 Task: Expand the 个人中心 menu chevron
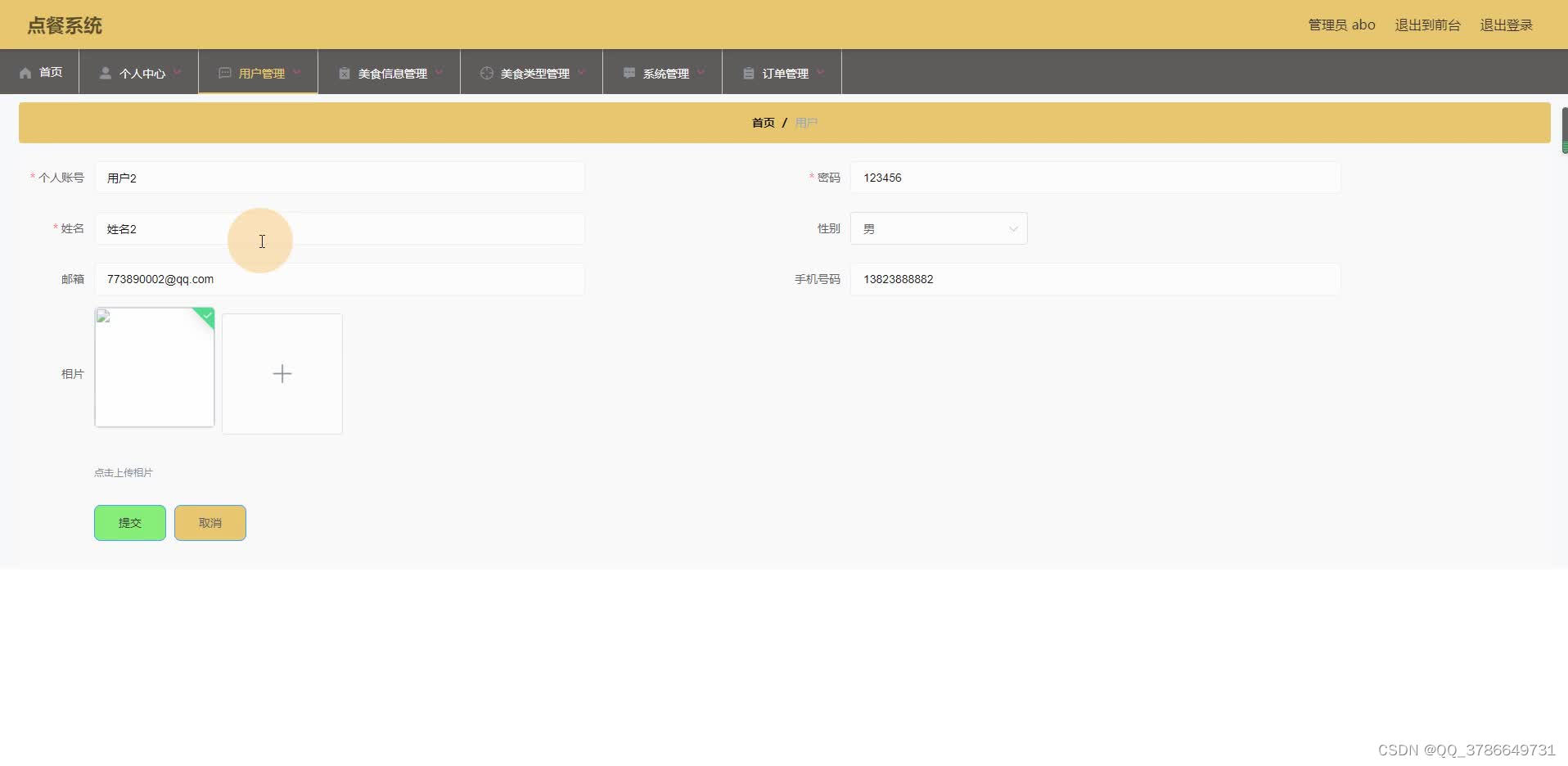177,72
